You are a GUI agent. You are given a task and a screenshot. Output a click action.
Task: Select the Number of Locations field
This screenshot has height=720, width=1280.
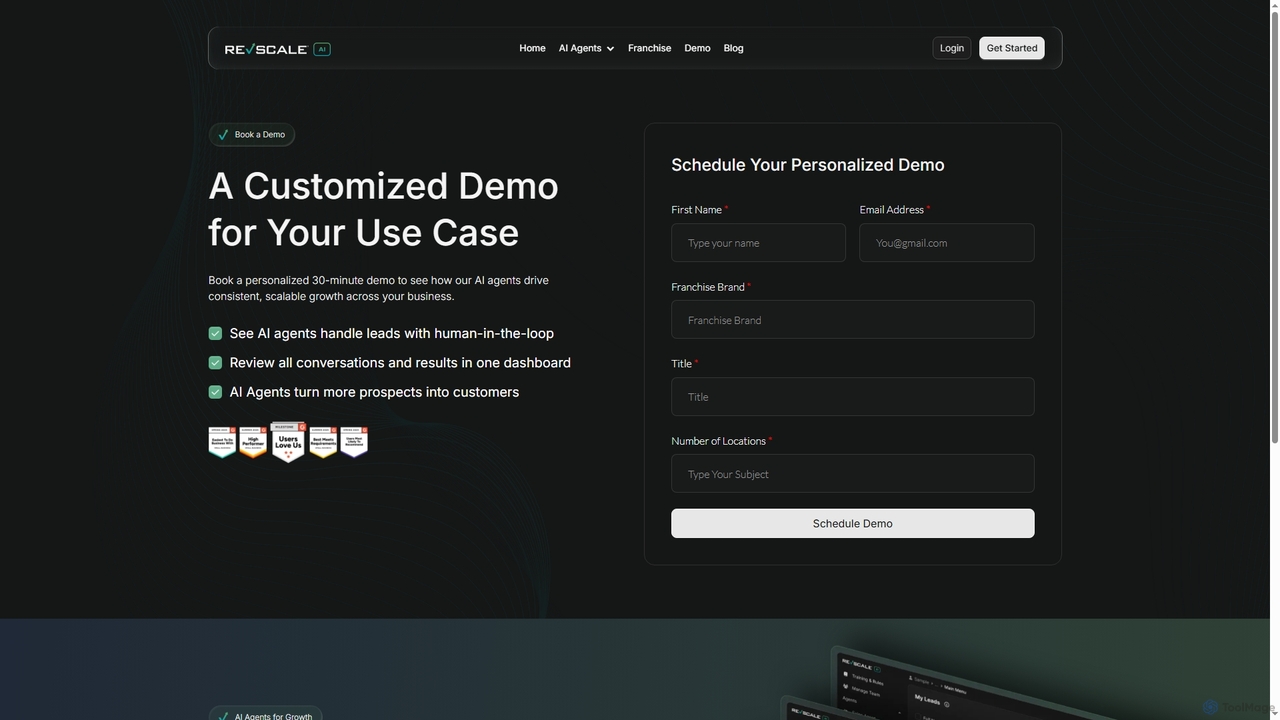click(x=853, y=474)
